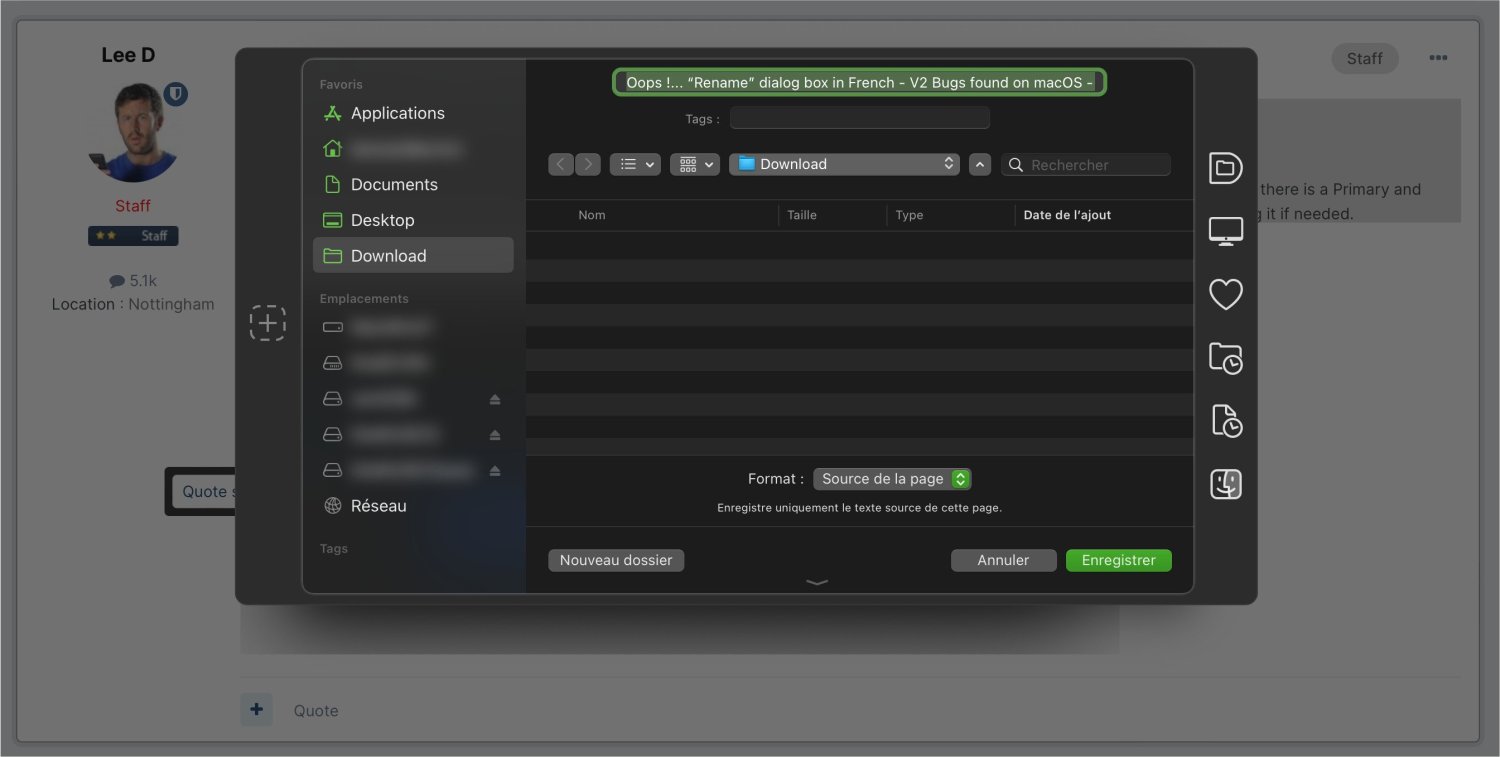The image size is (1500, 757).
Task: Collapse the dialog with the chevron-up button
Action: pyautogui.click(x=980, y=164)
